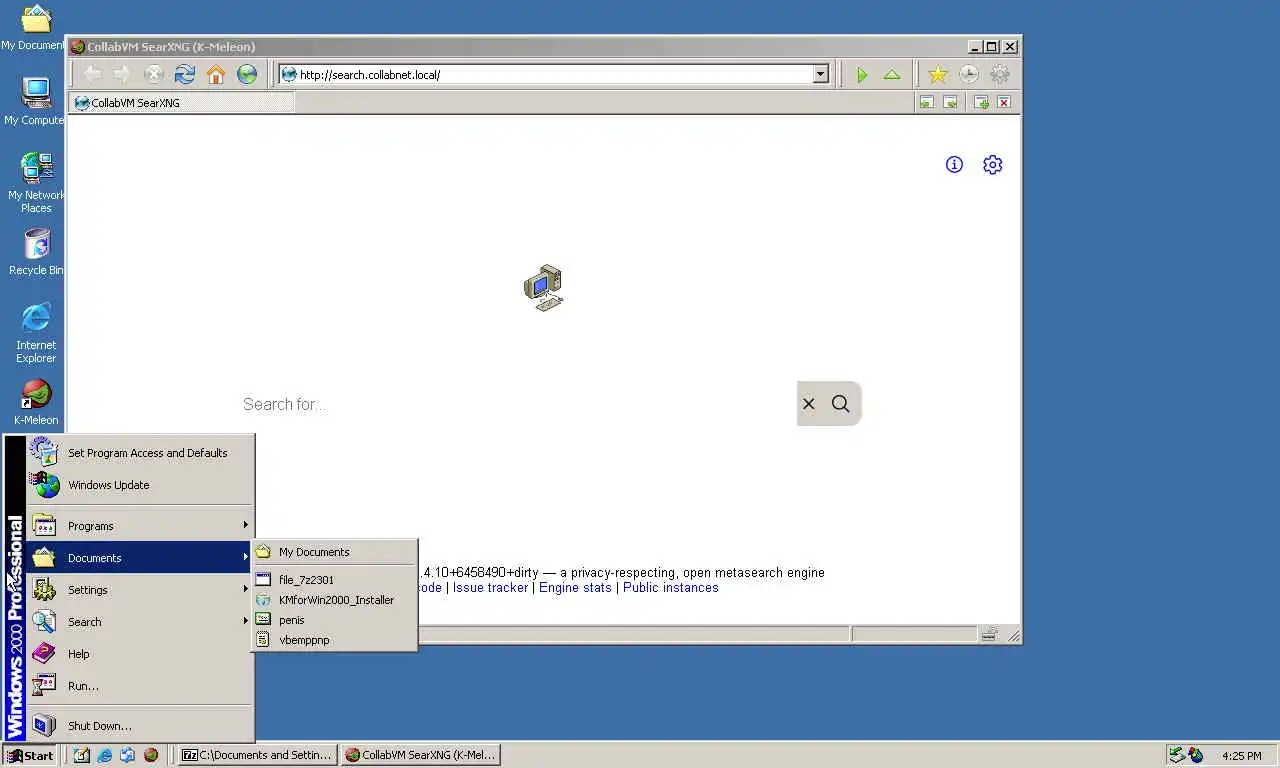This screenshot has height=768, width=1280.
Task: Click the green Go arrow next to URL bar
Action: 862,74
